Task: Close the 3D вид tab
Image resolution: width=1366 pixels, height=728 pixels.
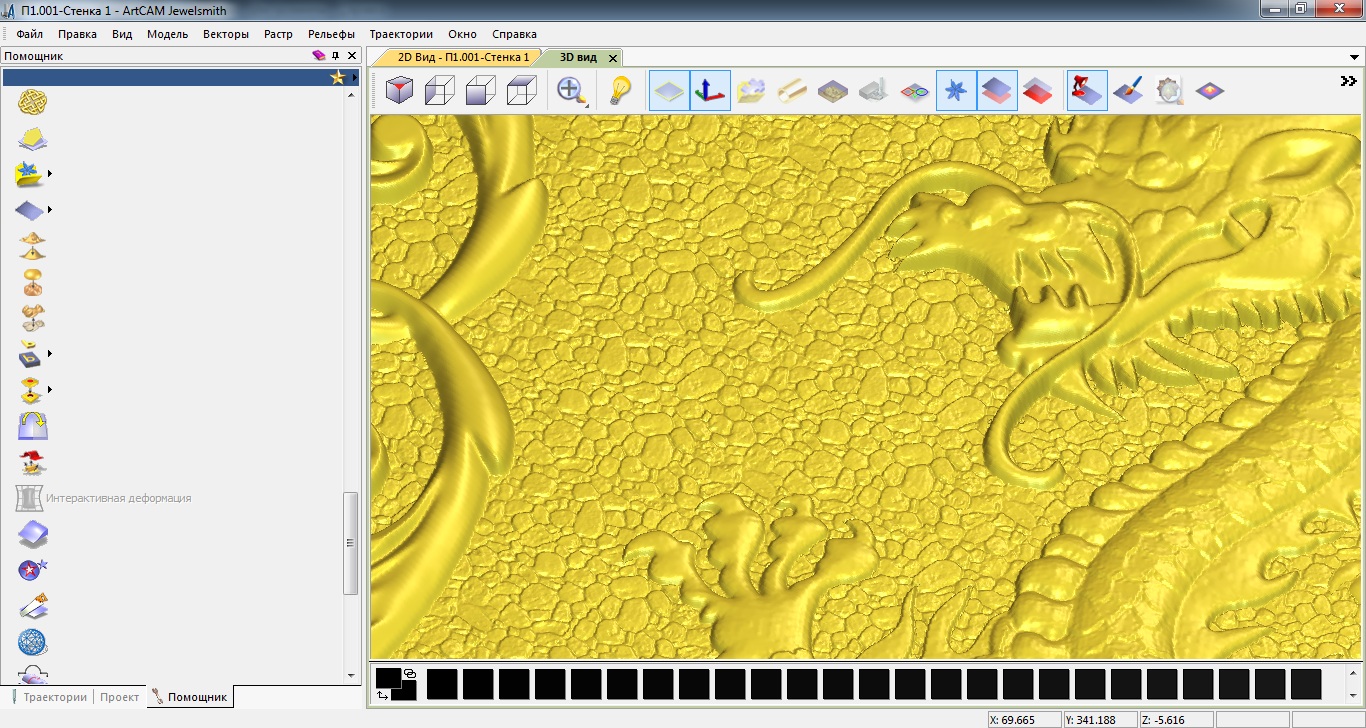Action: 613,58
